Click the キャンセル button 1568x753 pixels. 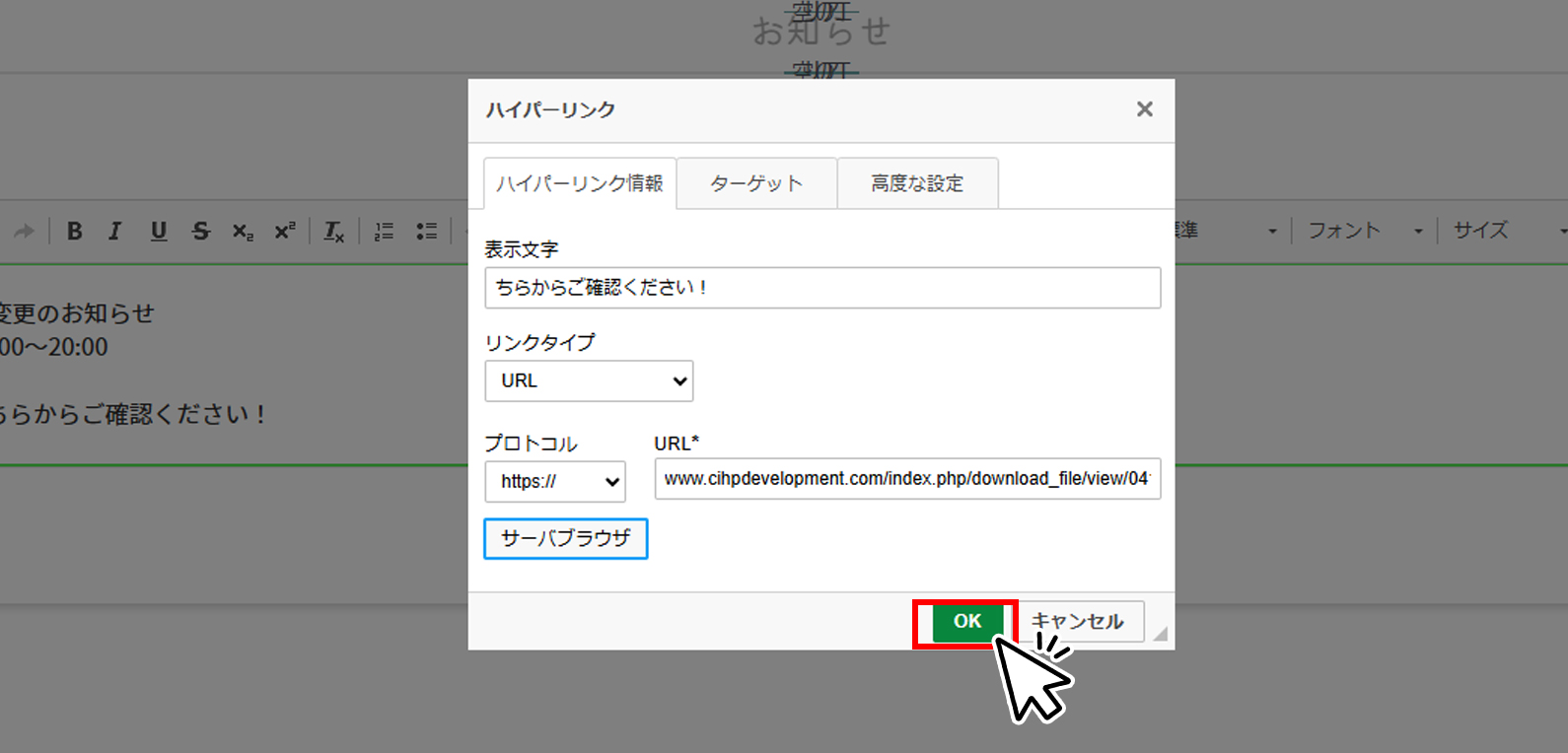1078,621
